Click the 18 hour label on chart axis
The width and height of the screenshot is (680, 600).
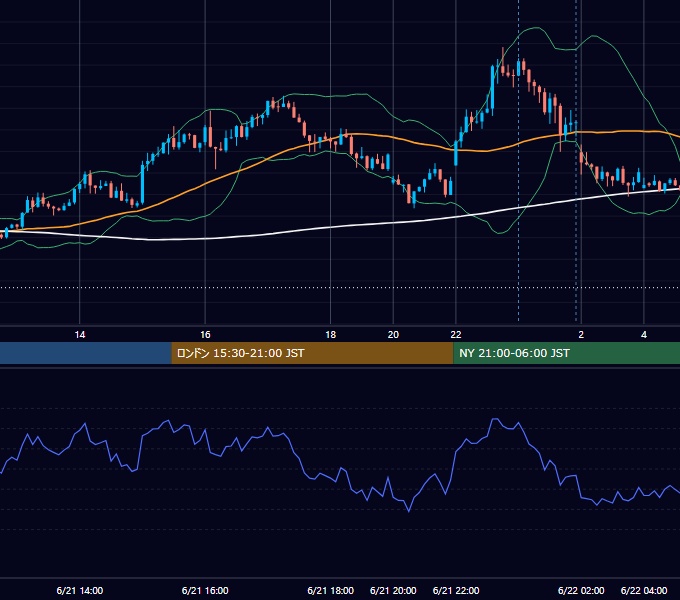tap(330, 335)
